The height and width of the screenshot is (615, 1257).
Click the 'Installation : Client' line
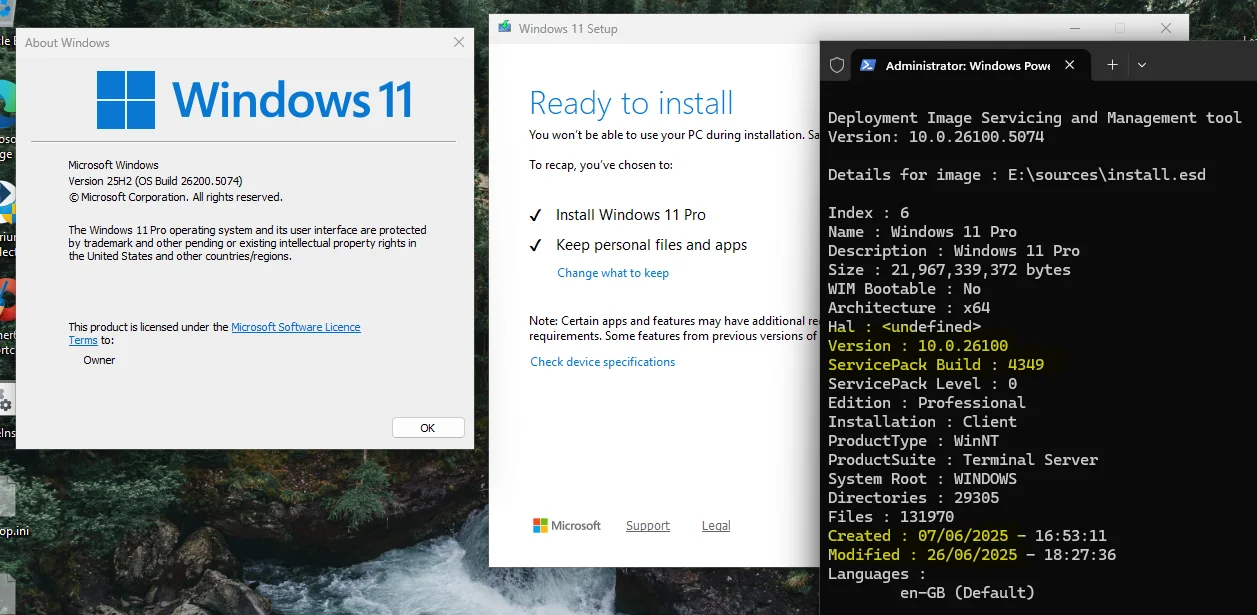(922, 422)
